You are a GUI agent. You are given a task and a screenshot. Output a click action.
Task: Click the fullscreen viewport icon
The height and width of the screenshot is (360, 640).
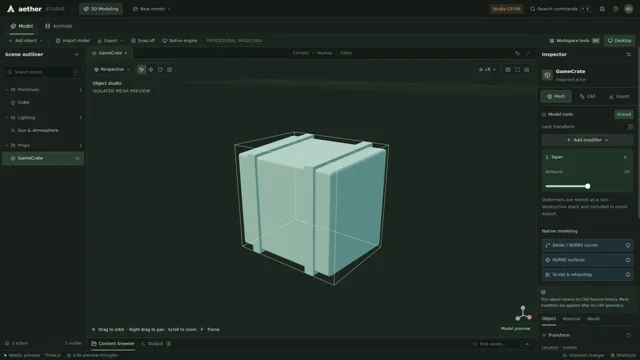pyautogui.click(x=517, y=70)
